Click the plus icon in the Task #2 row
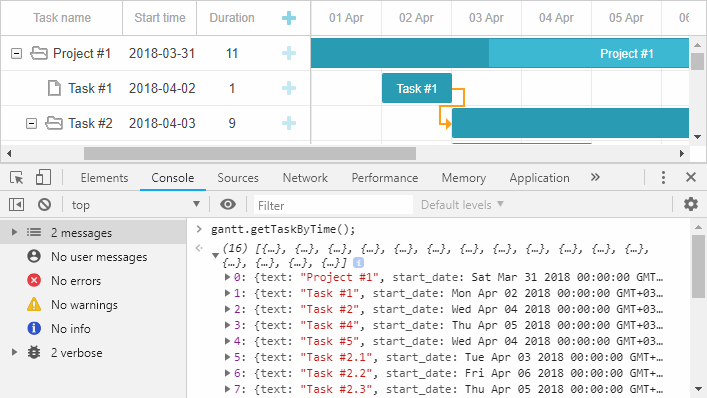 (289, 123)
